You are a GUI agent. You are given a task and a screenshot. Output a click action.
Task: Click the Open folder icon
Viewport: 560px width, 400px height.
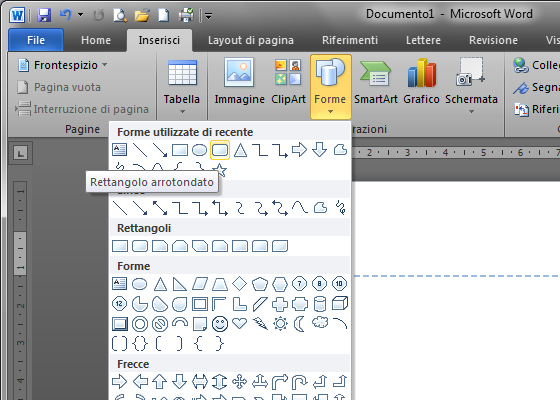tap(142, 15)
